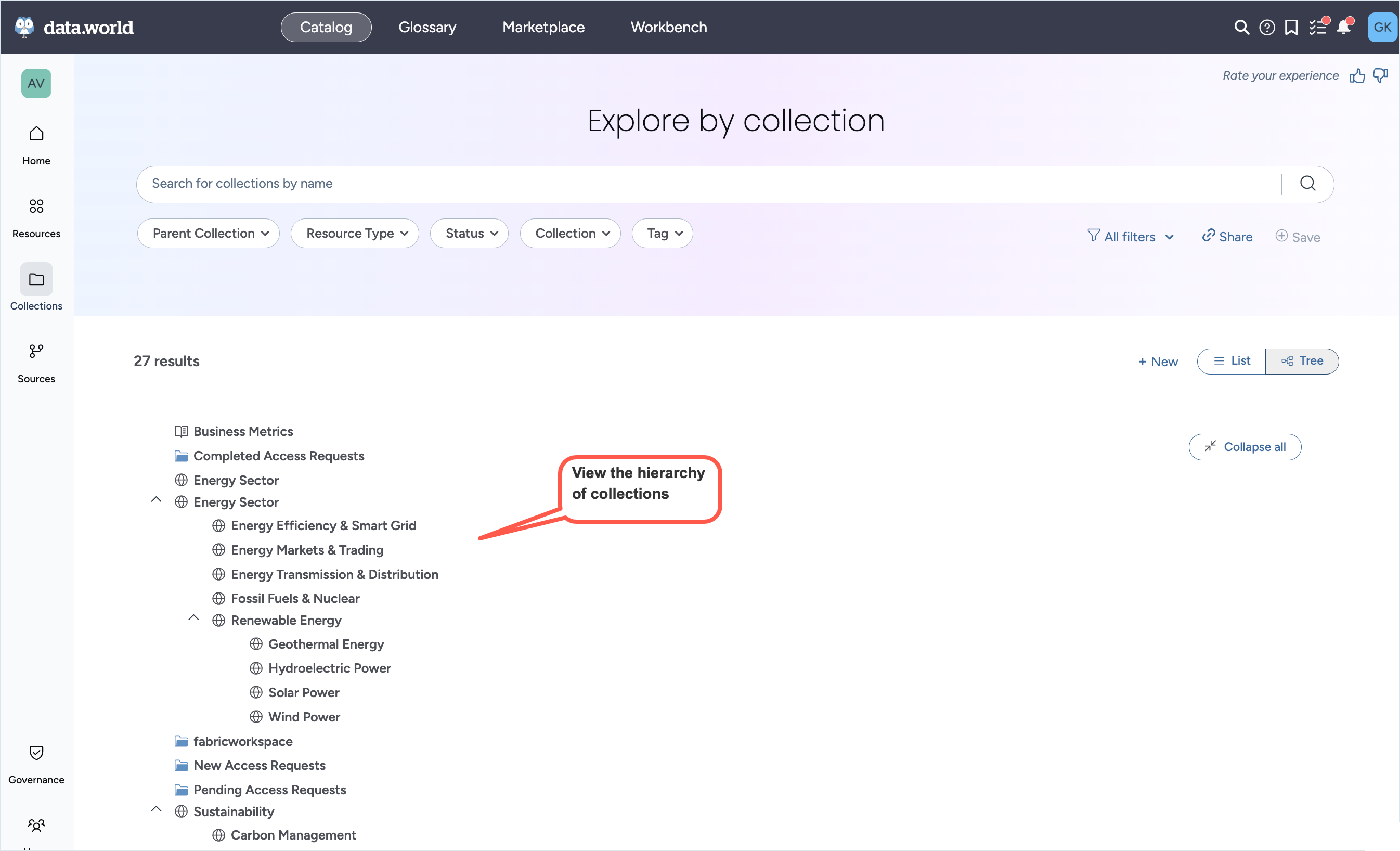Open the help question mark icon
Viewport: 1400px width, 851px height.
pos(1266,27)
